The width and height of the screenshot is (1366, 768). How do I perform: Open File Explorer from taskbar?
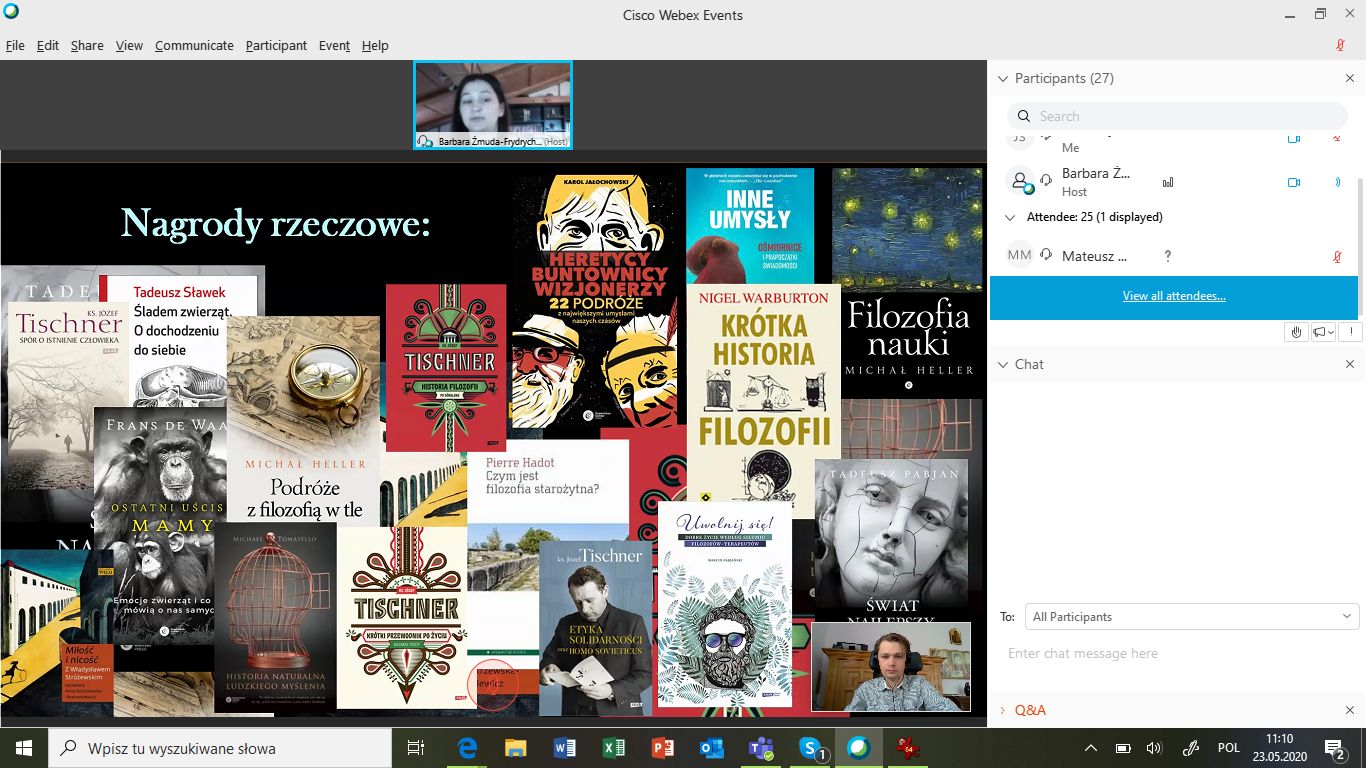tap(516, 747)
